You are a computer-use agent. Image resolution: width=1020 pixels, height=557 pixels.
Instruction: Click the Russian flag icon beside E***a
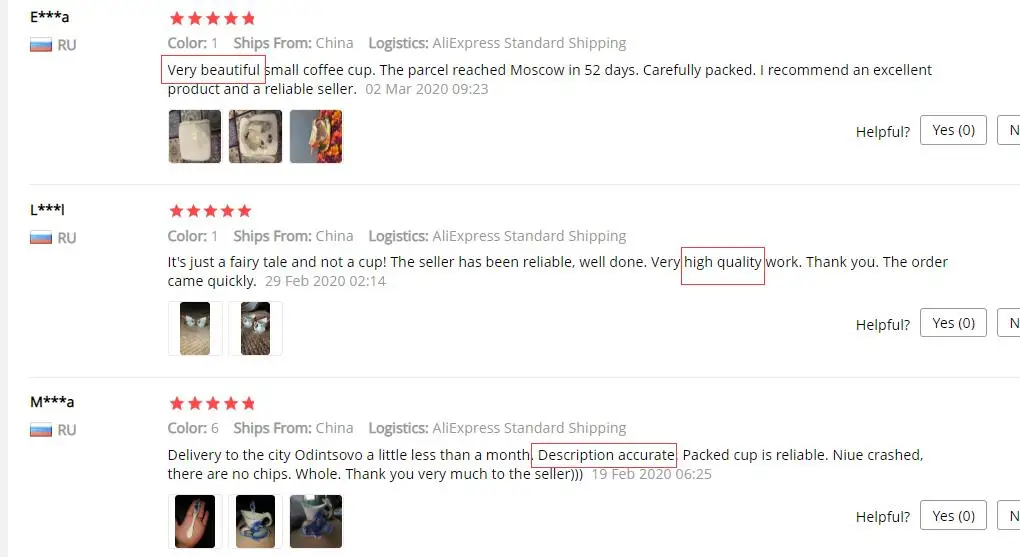41,45
